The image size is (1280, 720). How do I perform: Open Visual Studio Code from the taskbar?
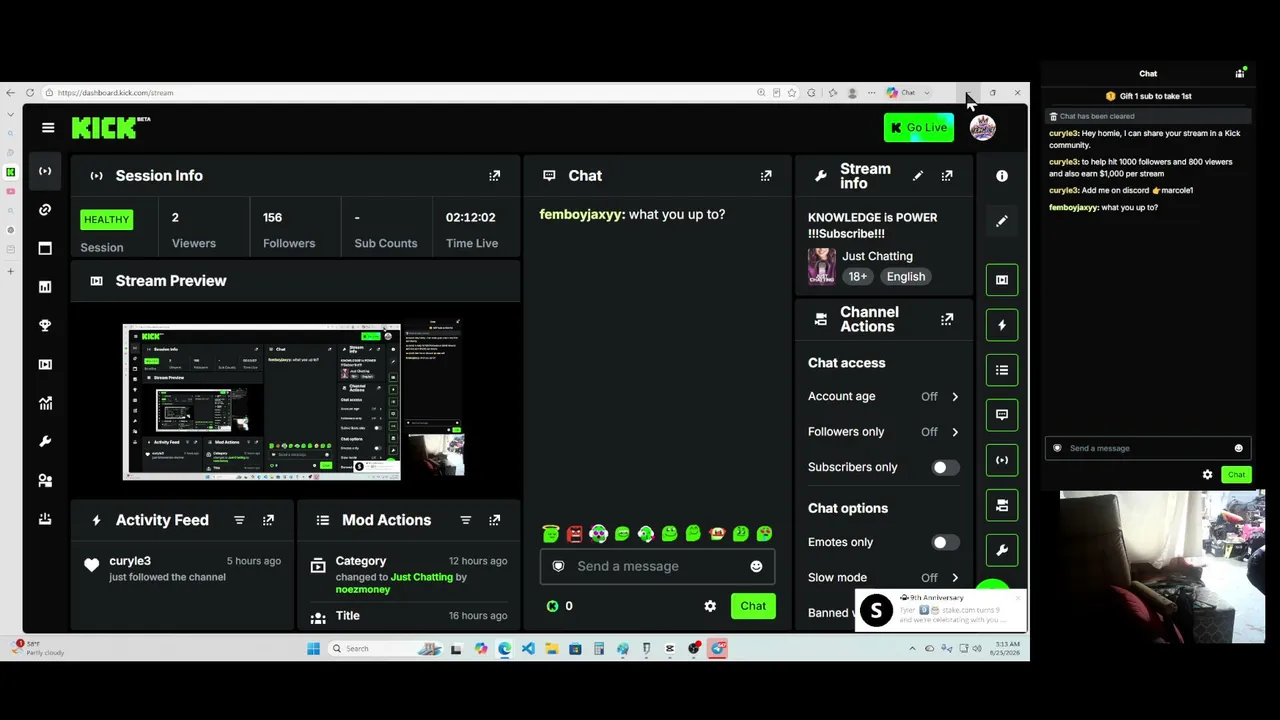(x=528, y=649)
